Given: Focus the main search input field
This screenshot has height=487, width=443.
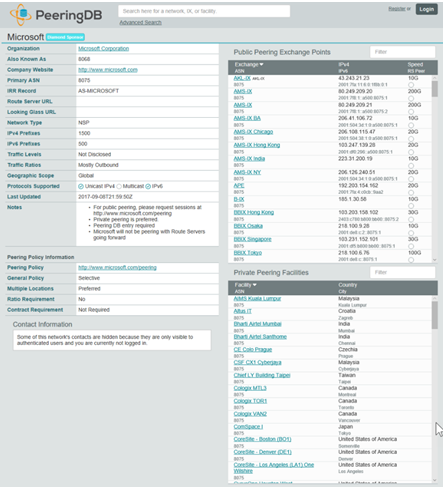Looking at the screenshot, I should coord(204,11).
